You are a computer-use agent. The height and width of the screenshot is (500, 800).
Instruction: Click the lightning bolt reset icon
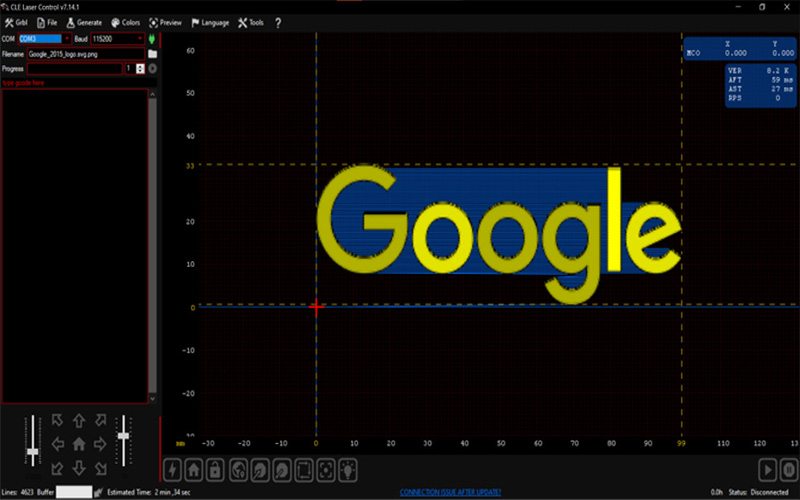tap(172, 470)
